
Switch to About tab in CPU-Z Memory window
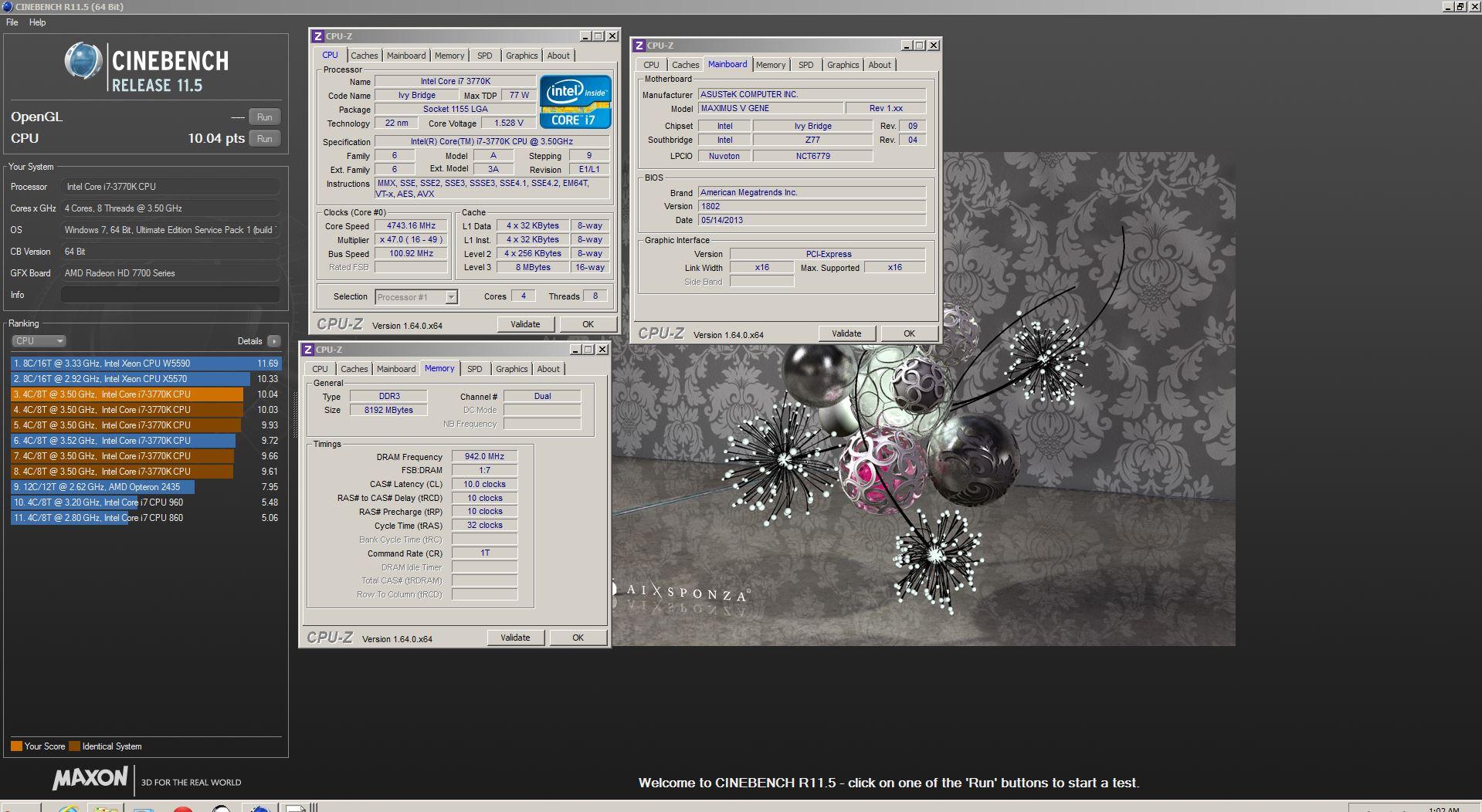pos(548,369)
